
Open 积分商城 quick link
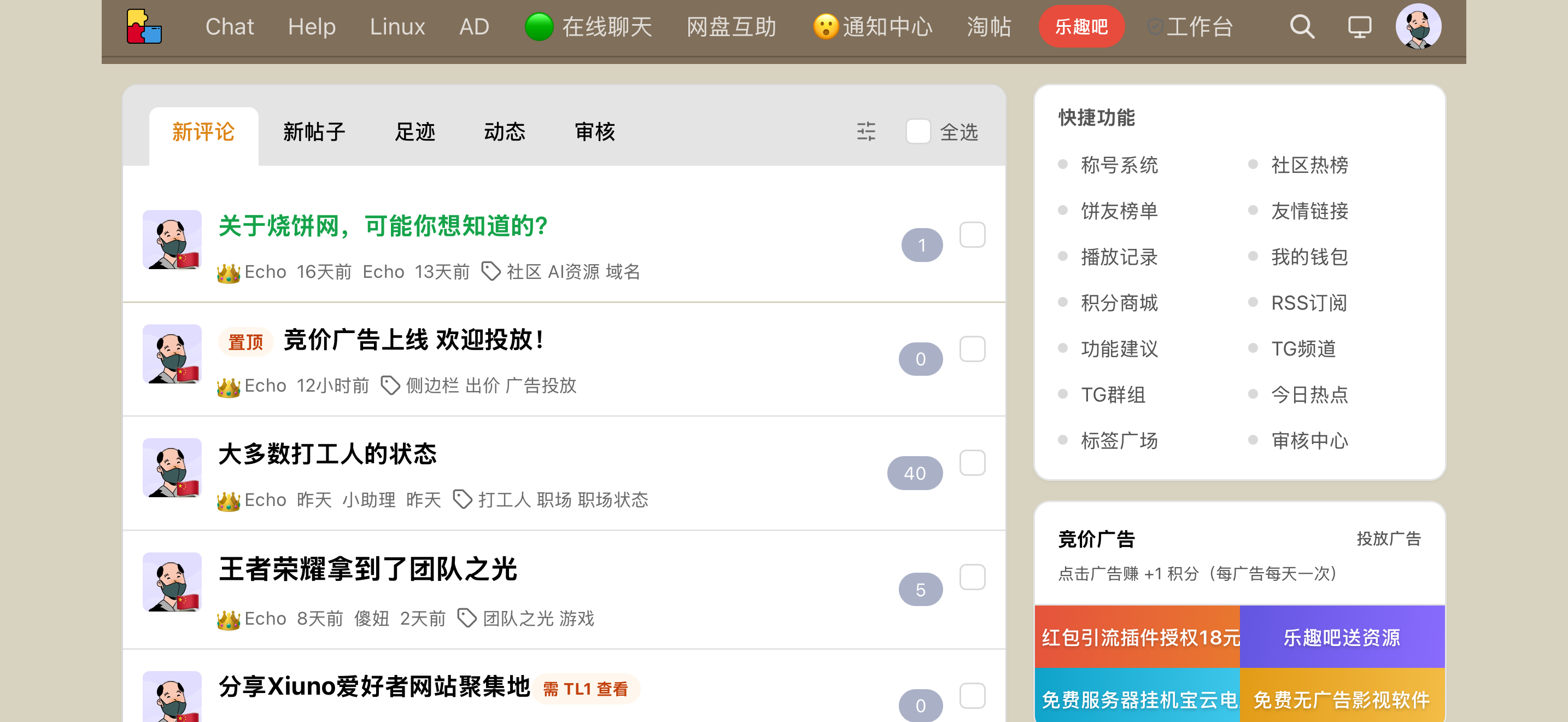pyautogui.click(x=1119, y=302)
